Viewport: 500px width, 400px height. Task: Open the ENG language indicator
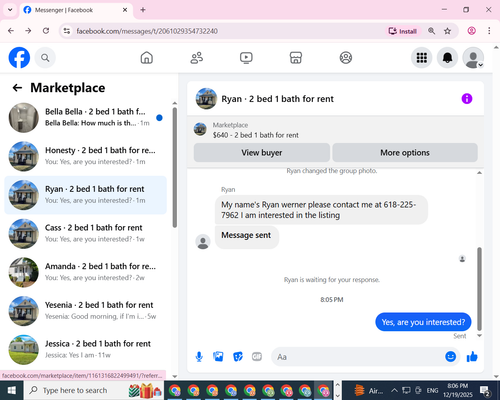pos(432,390)
